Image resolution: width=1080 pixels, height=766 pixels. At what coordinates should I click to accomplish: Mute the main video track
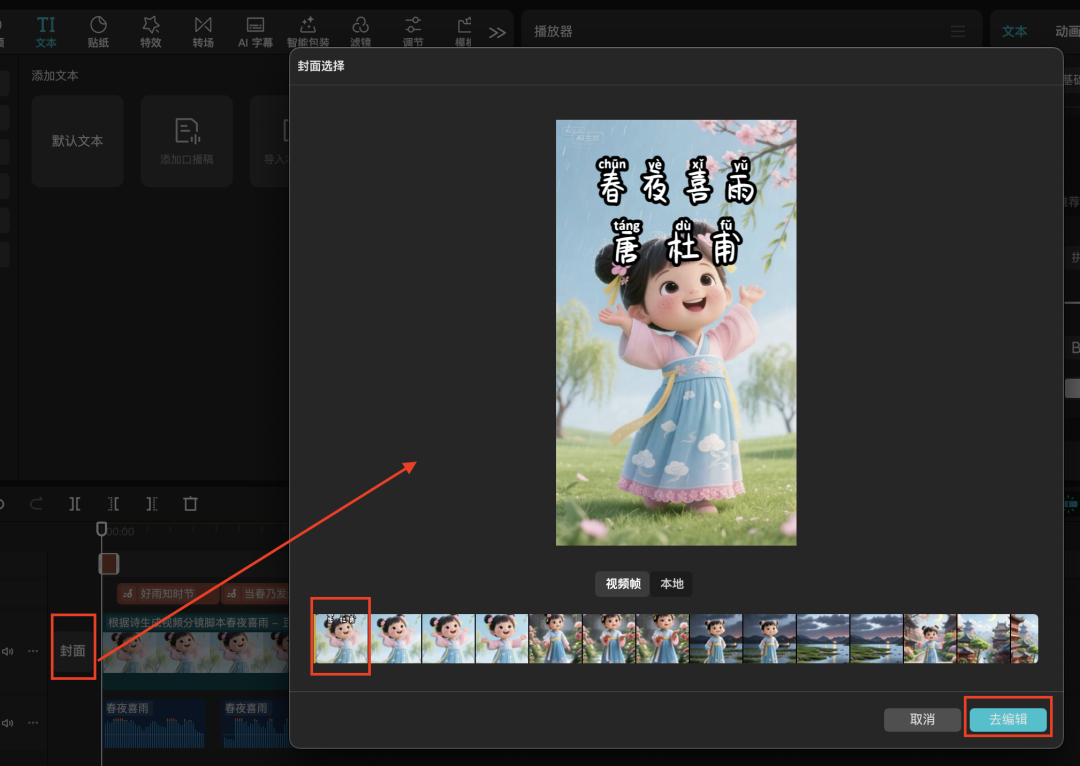click(x=8, y=651)
